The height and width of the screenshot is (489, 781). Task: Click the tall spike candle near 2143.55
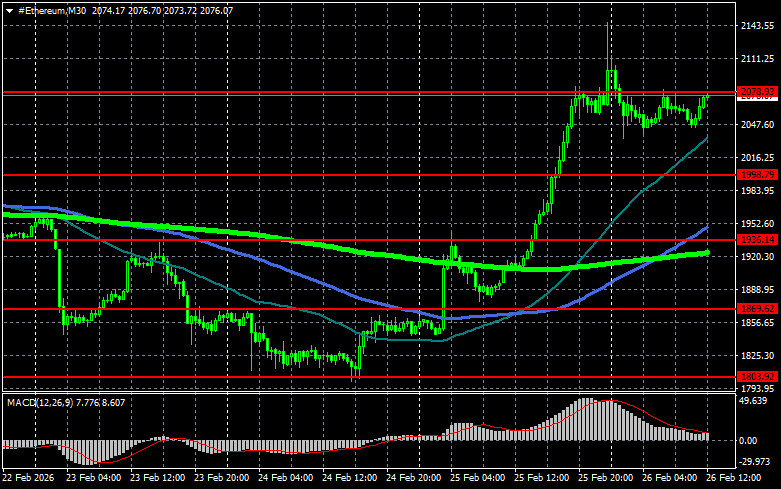pyautogui.click(x=608, y=63)
